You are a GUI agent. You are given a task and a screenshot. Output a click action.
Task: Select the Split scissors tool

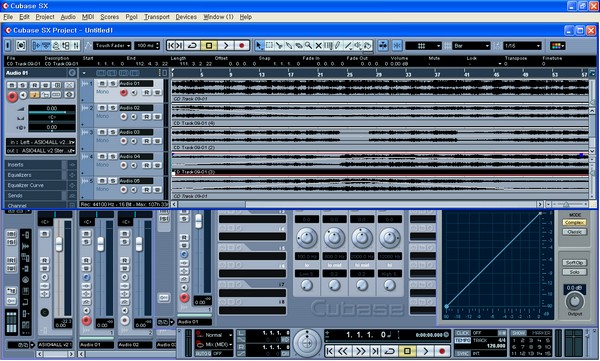tap(279, 46)
